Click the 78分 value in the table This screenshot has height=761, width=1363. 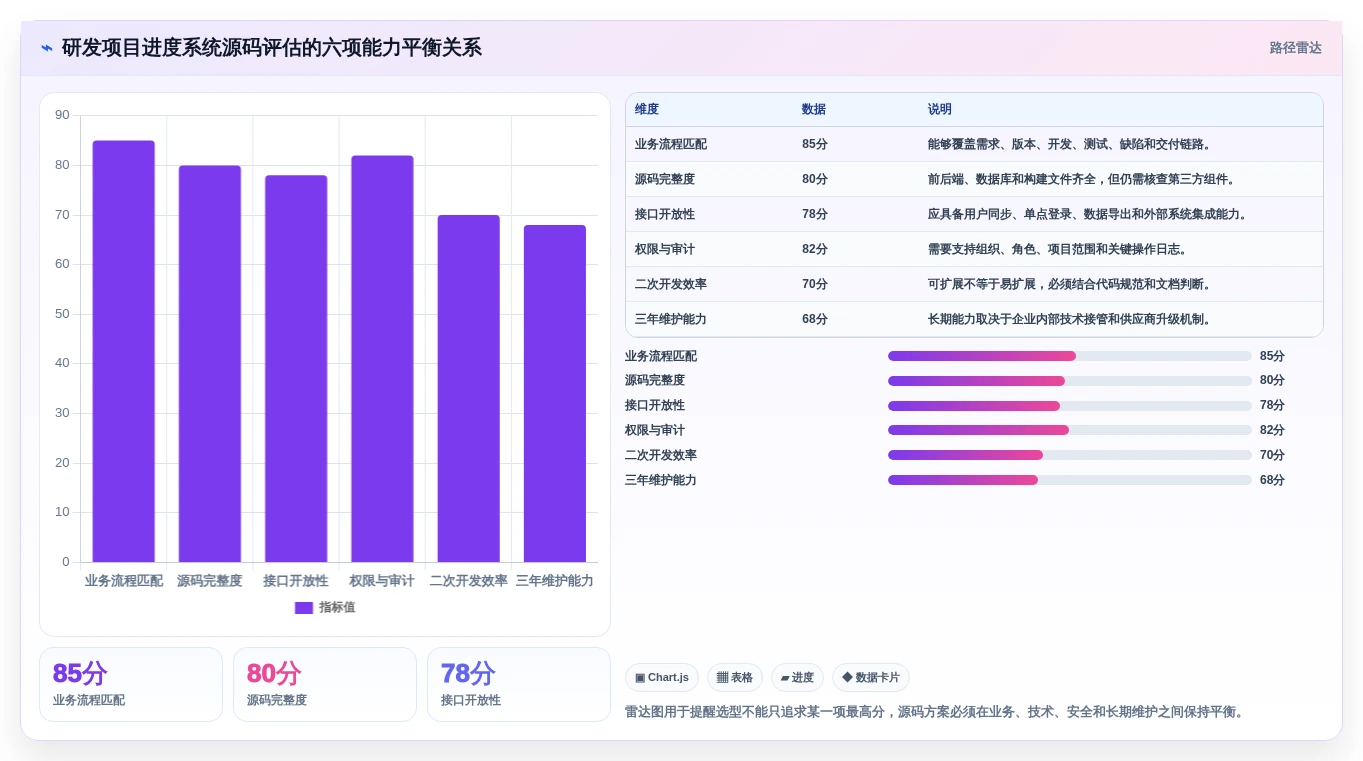point(815,215)
